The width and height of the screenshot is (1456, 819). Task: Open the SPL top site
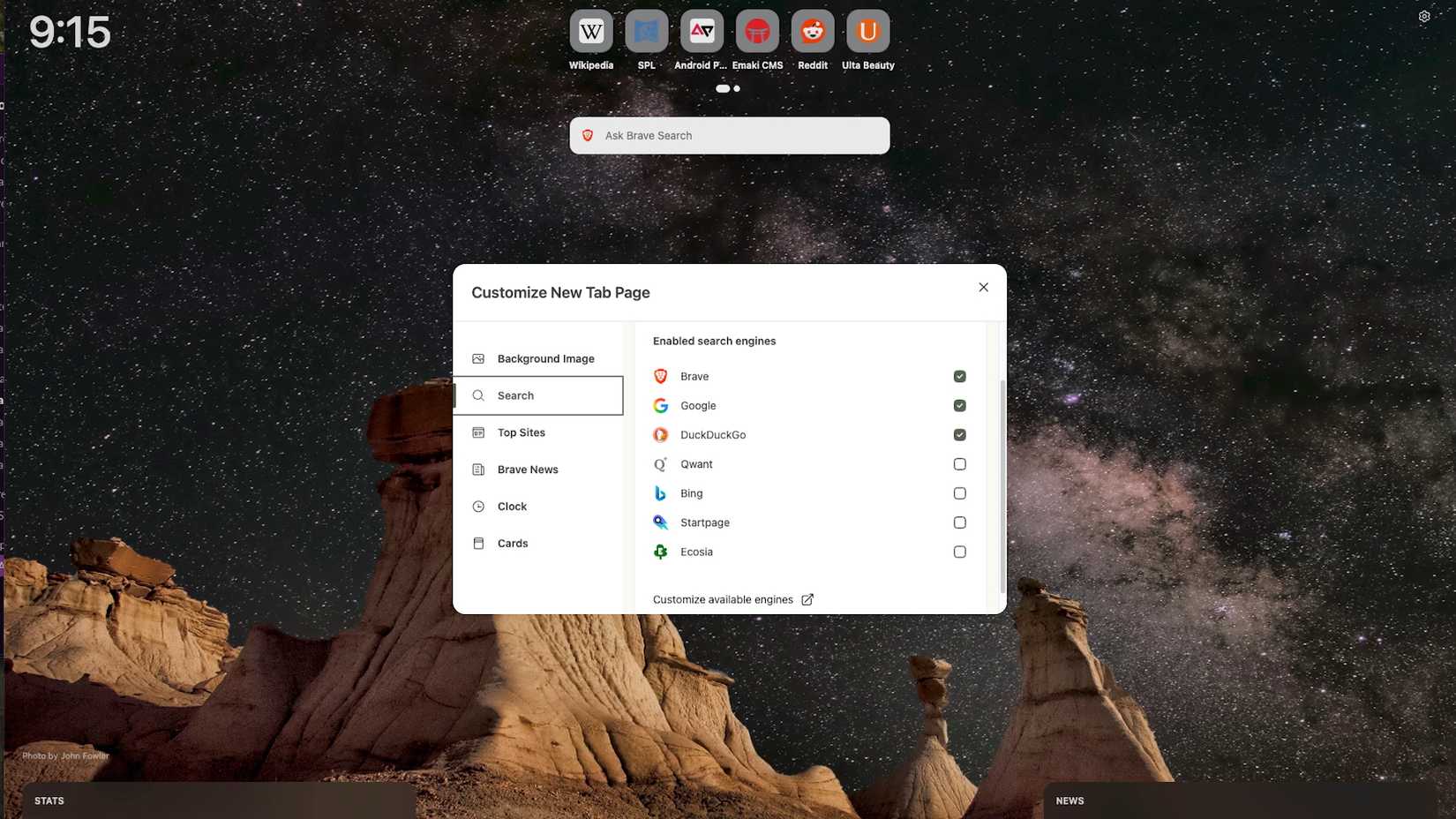click(x=645, y=31)
